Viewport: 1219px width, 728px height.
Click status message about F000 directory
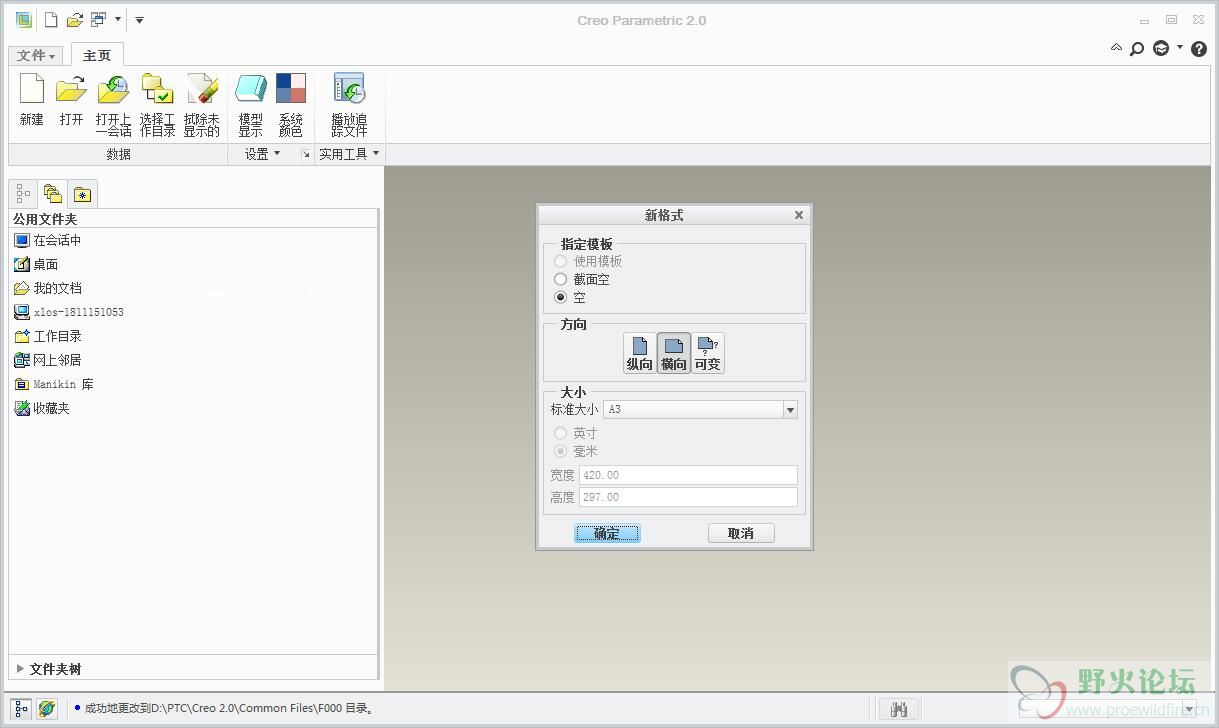[229, 709]
